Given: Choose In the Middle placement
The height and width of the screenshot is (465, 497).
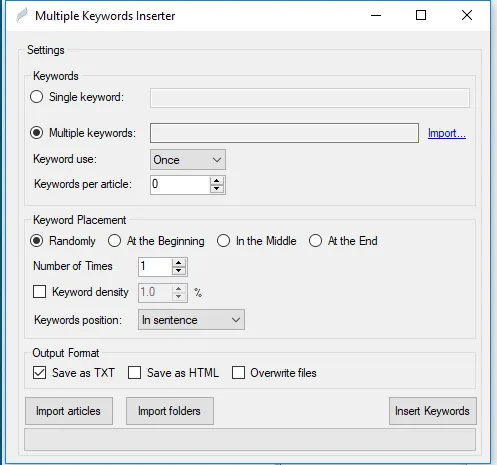Looking at the screenshot, I should pos(223,241).
